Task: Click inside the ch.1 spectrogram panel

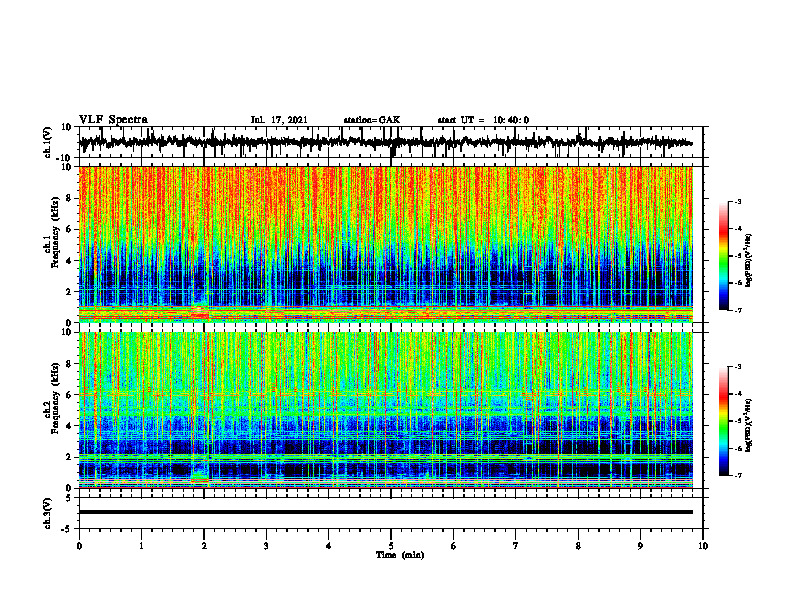Action: 385,244
